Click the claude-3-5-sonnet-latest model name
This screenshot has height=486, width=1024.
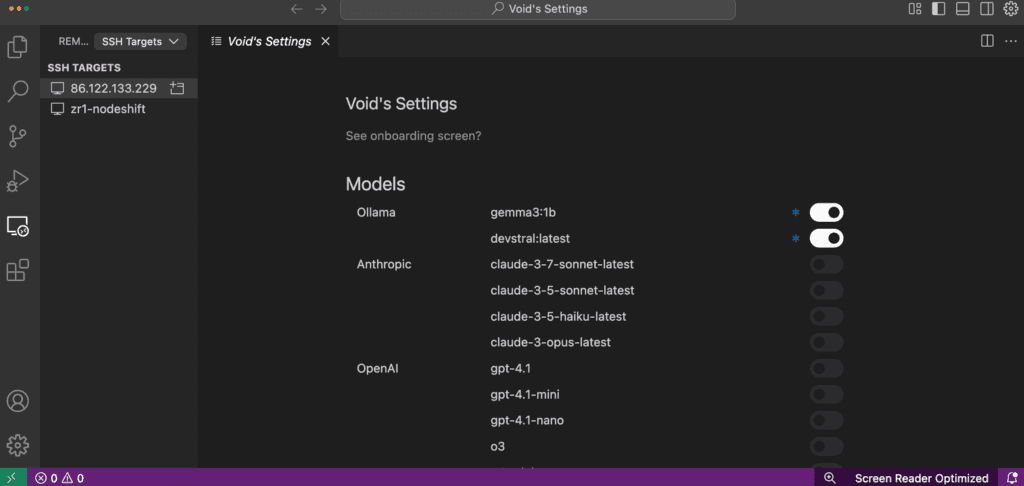coord(562,290)
